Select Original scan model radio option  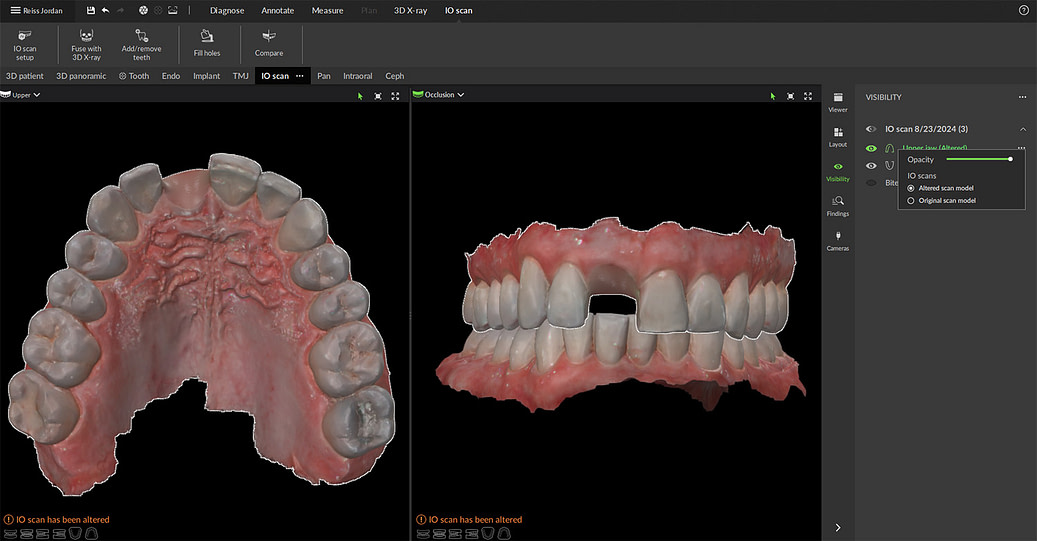(x=910, y=200)
